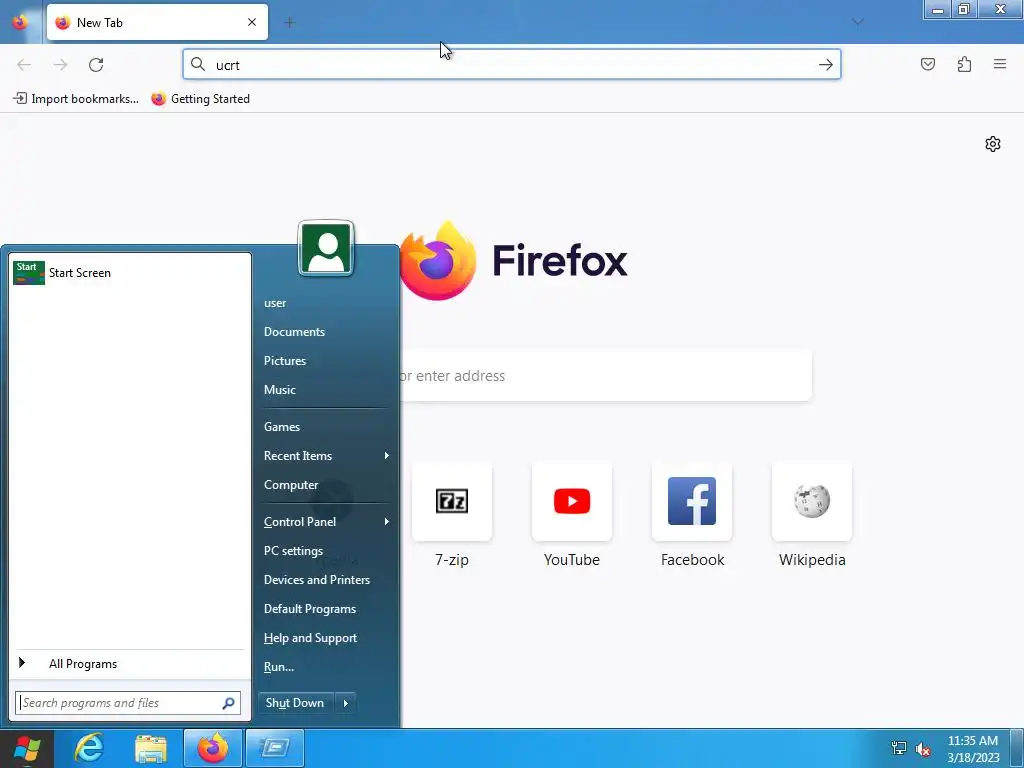The image size is (1024, 768).
Task: Click the Shut Down button
Action: 295,703
